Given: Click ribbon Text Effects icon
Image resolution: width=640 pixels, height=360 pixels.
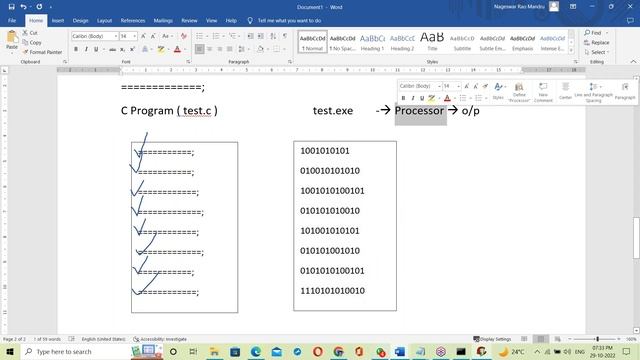Looking at the screenshot, I should [x=145, y=49].
